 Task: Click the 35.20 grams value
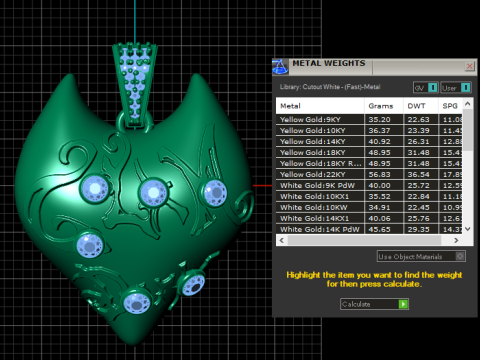(379, 119)
